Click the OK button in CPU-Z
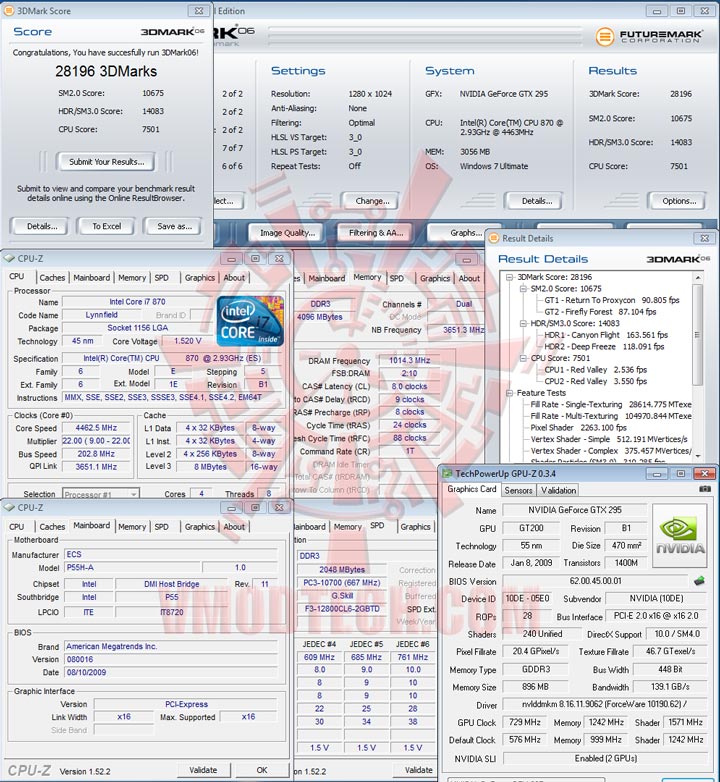Screen dimensions: 720x782 click(x=262, y=770)
